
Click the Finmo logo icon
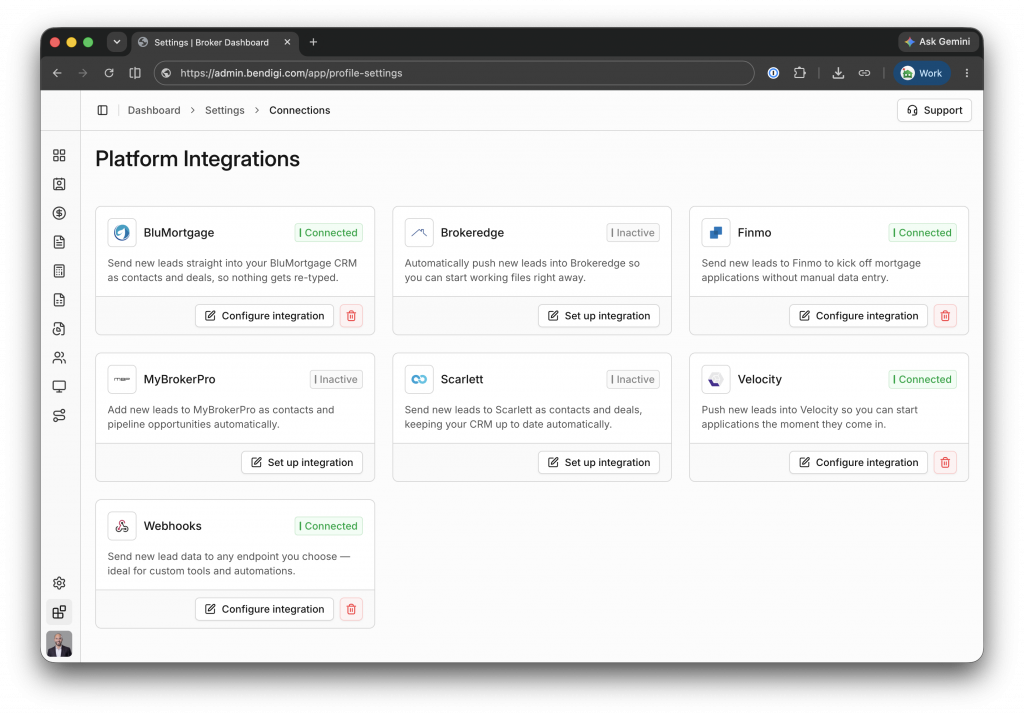pos(716,233)
